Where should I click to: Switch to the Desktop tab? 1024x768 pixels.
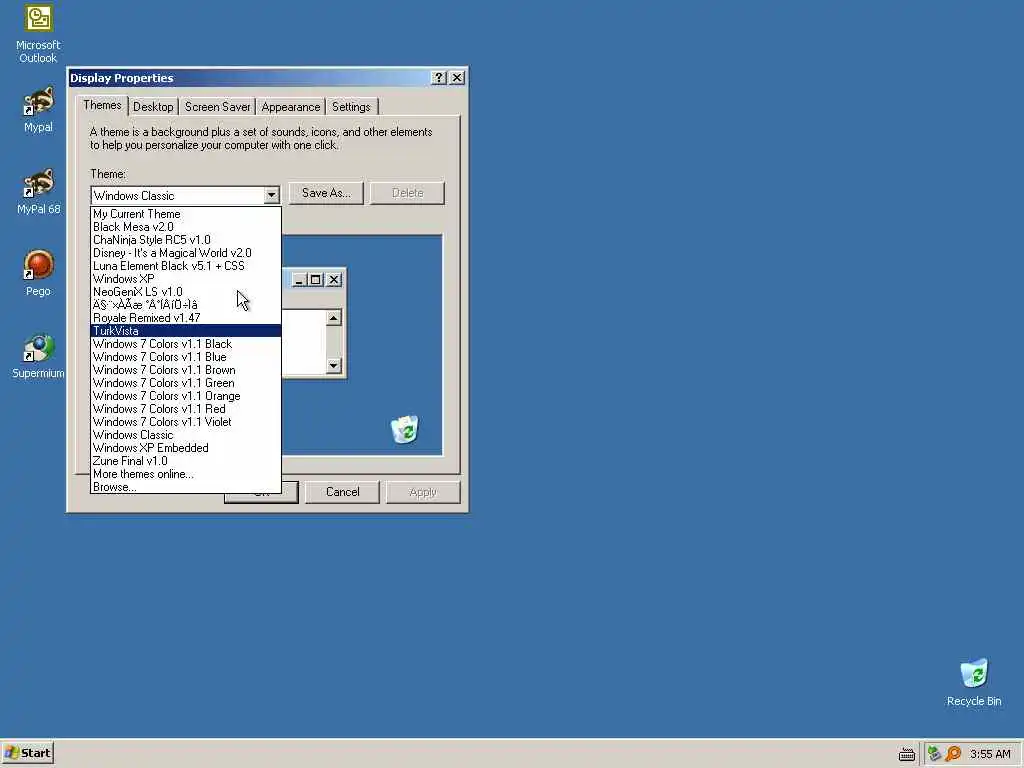pyautogui.click(x=153, y=107)
